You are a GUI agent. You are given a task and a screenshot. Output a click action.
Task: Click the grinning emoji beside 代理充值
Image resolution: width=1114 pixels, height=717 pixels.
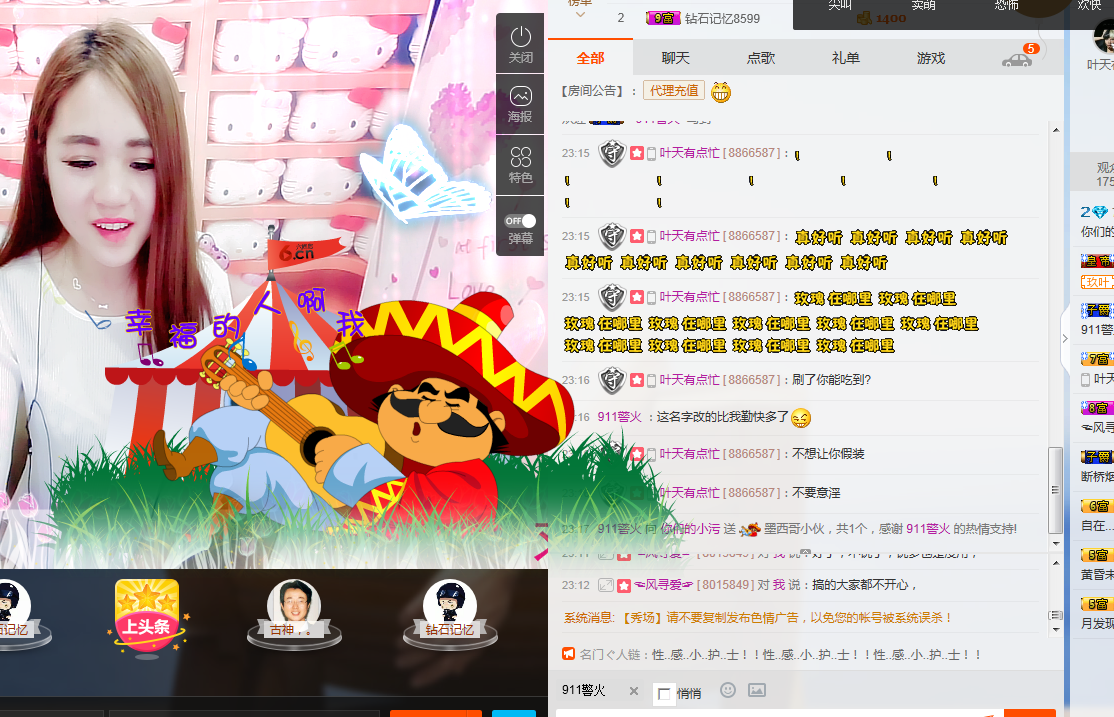720,92
